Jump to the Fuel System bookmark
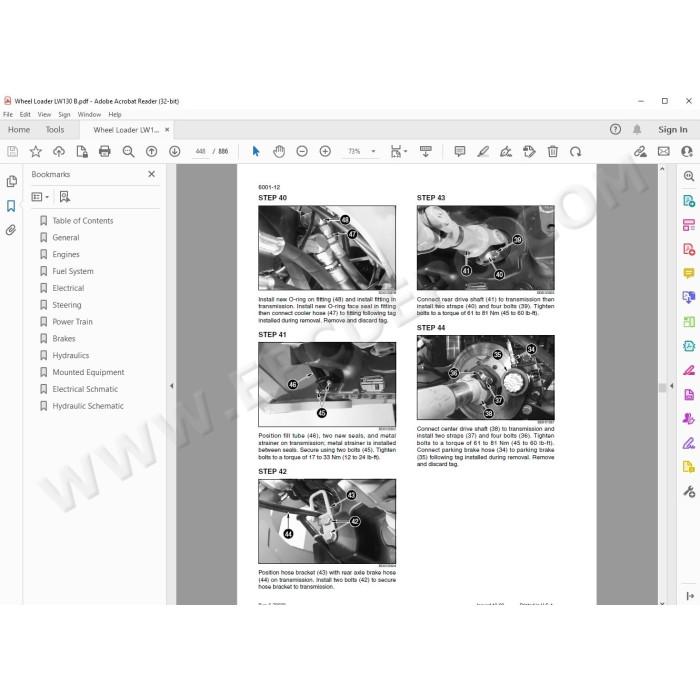This screenshot has width=700, height=700. [x=73, y=271]
